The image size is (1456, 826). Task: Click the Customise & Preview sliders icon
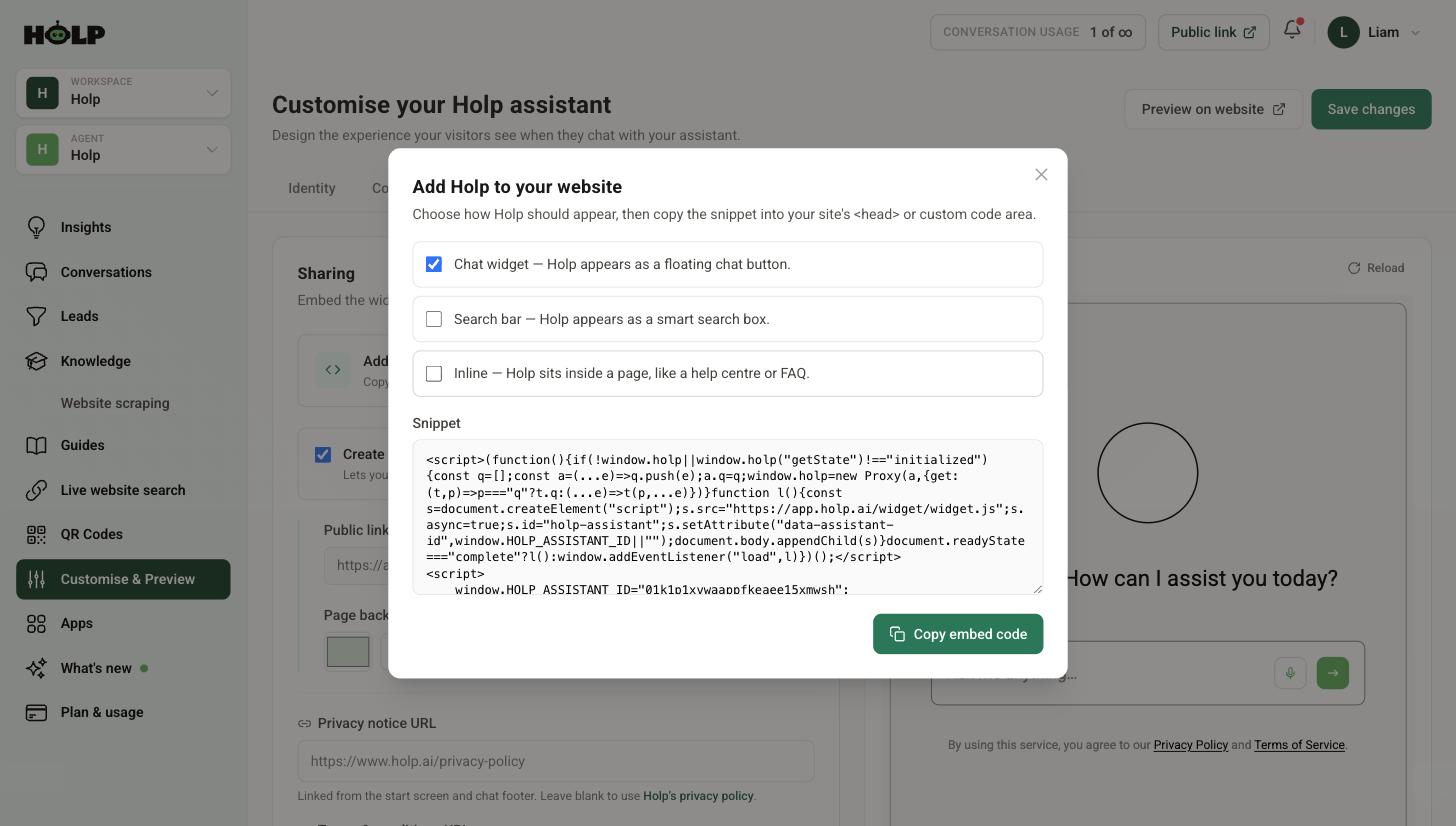pyautogui.click(x=36, y=579)
